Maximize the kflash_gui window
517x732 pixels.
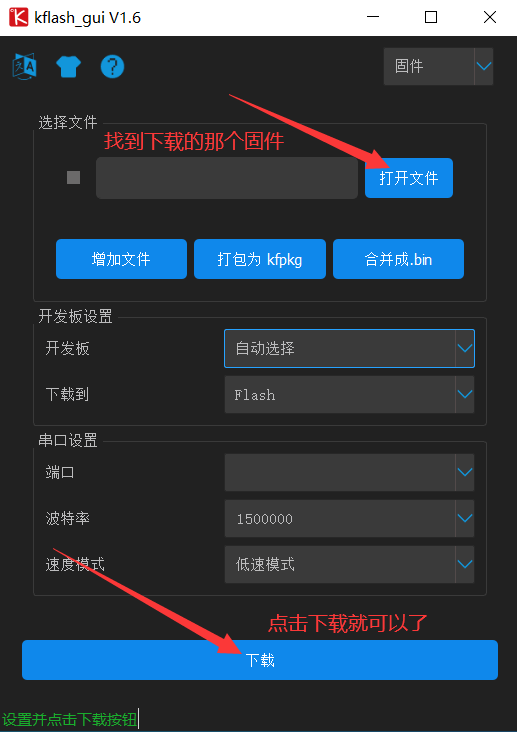431,18
